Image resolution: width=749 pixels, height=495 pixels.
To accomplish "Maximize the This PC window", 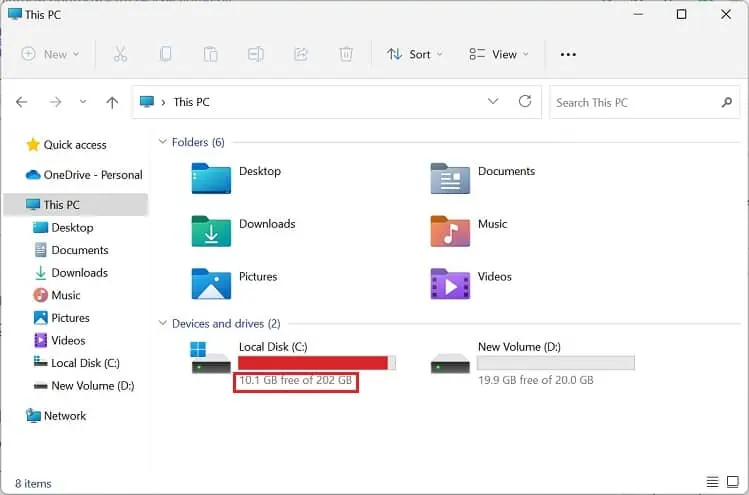I will coord(682,14).
